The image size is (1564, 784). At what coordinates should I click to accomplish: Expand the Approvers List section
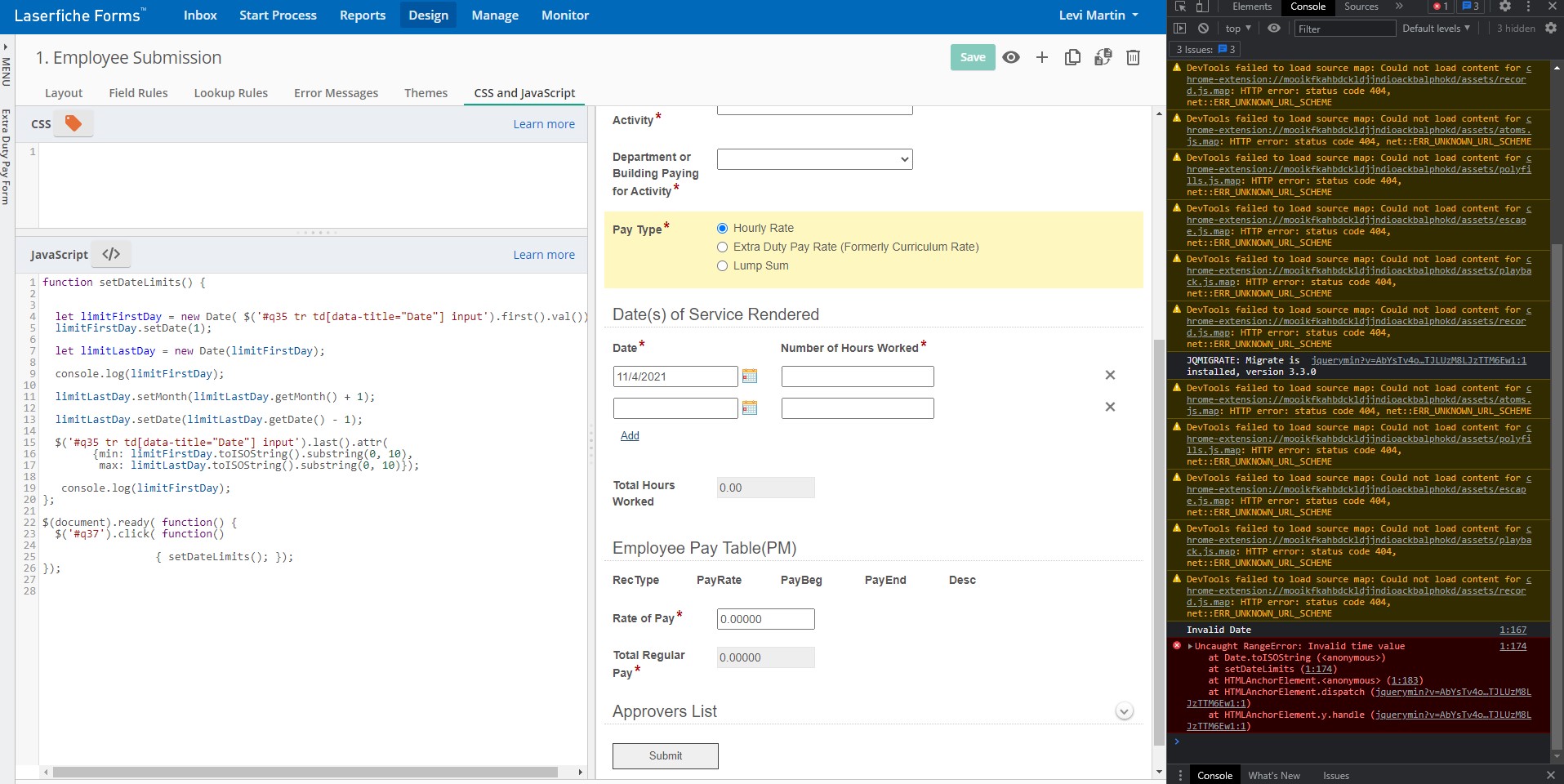(x=1124, y=711)
